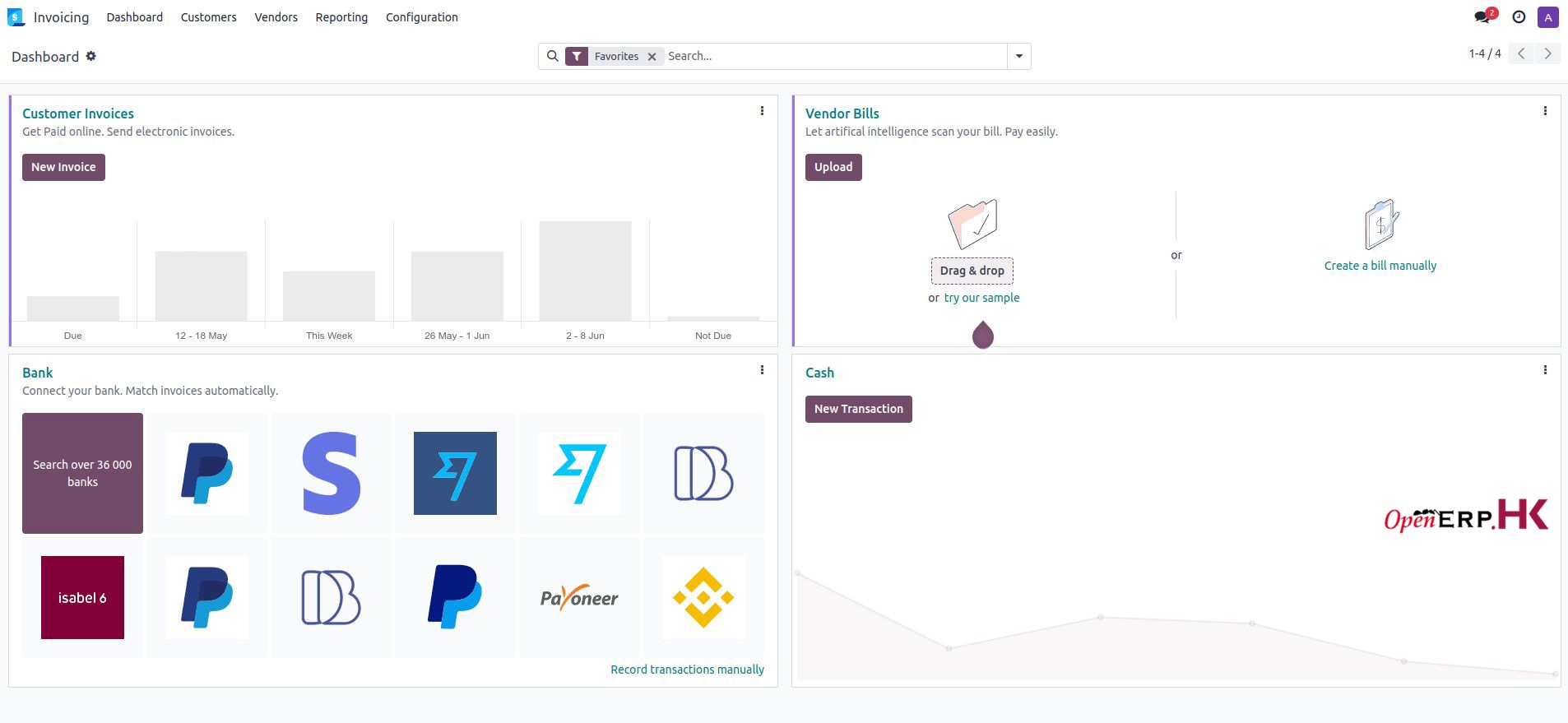
Task: Click the chart bar above 12 - 18 May
Action: 201,285
